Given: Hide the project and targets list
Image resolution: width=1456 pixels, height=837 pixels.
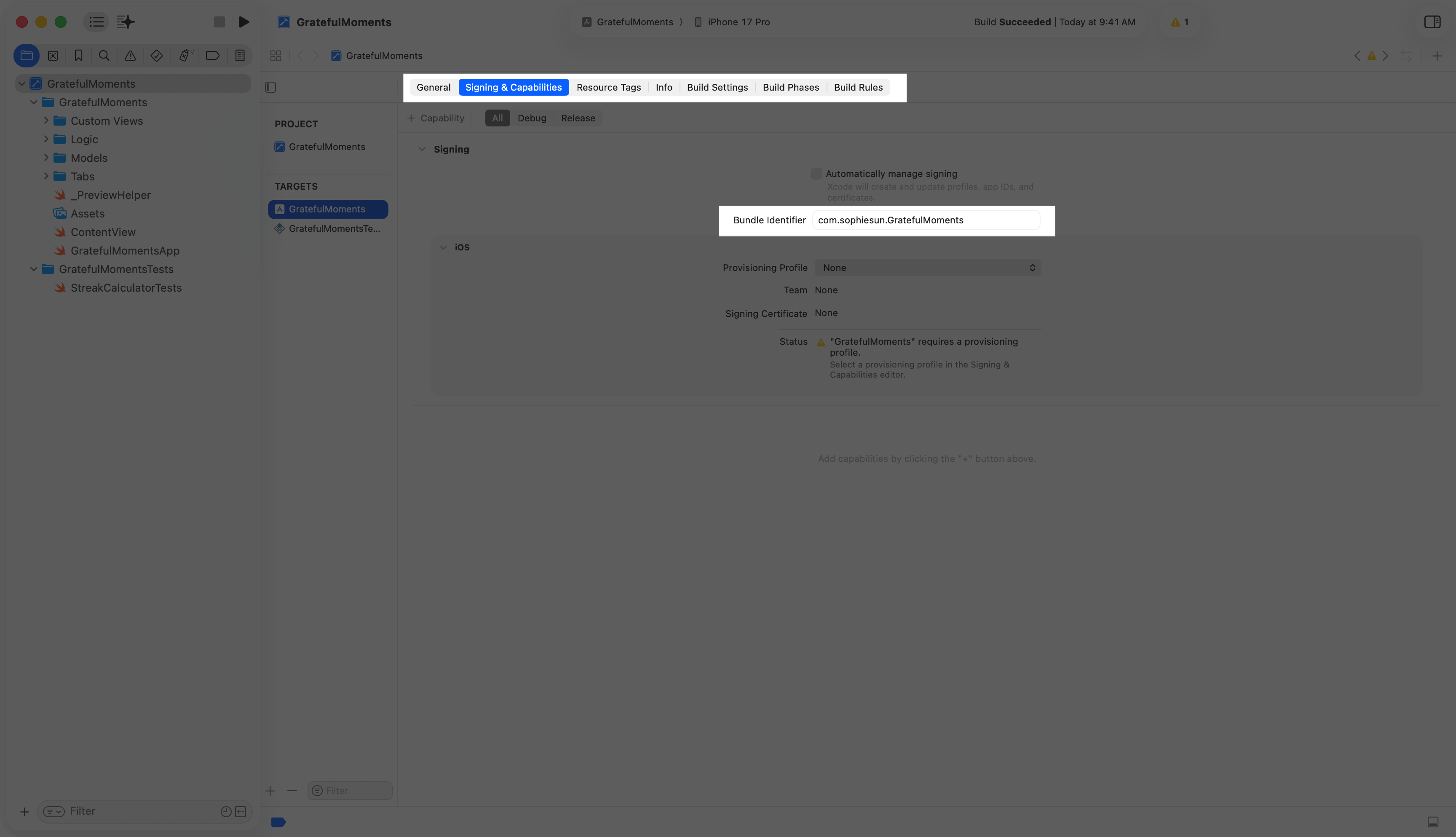Looking at the screenshot, I should tap(270, 87).
